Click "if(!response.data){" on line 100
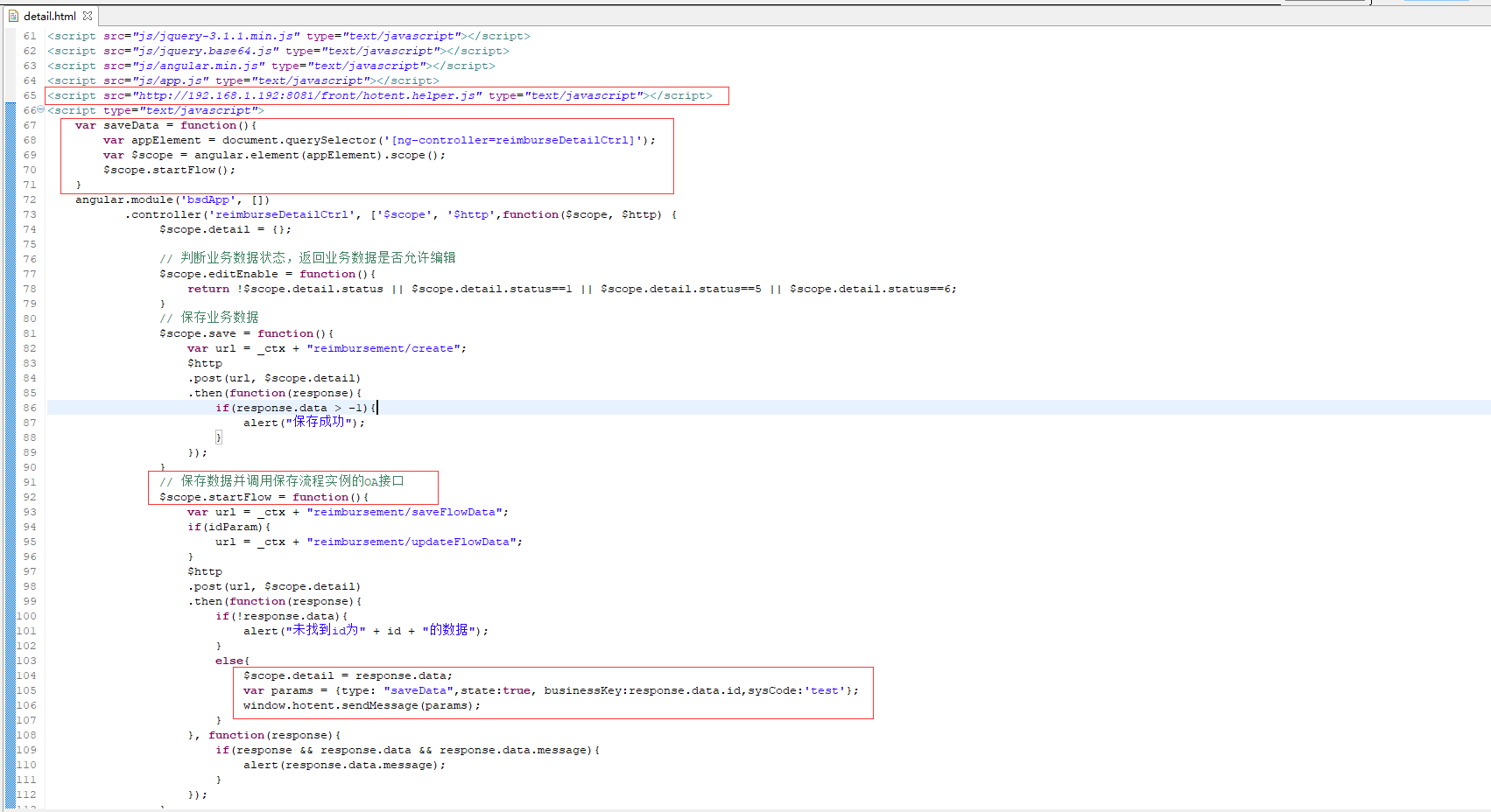 [282, 616]
